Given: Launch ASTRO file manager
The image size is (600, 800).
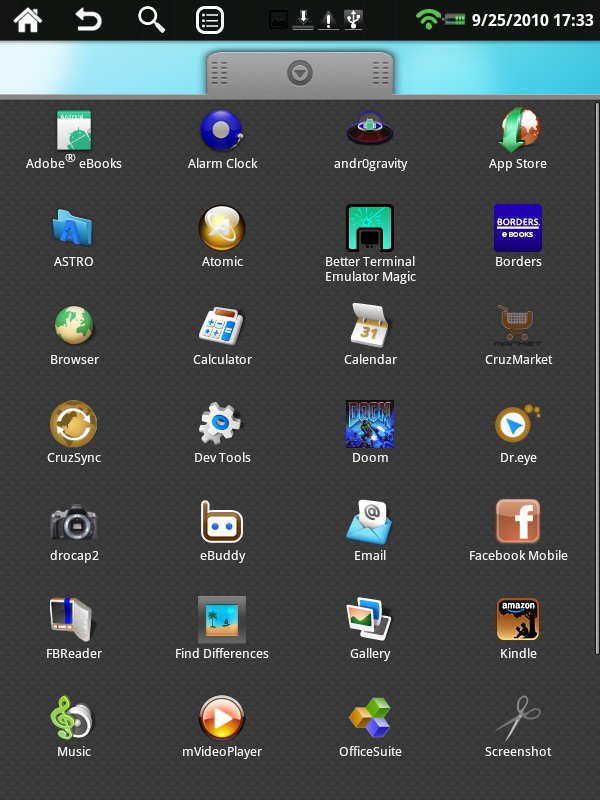Looking at the screenshot, I should (73, 227).
